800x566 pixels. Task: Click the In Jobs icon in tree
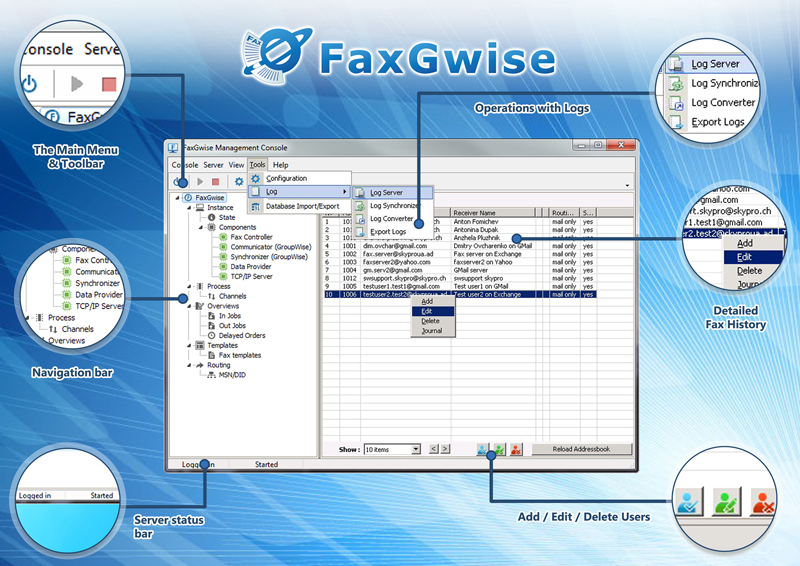(x=212, y=316)
